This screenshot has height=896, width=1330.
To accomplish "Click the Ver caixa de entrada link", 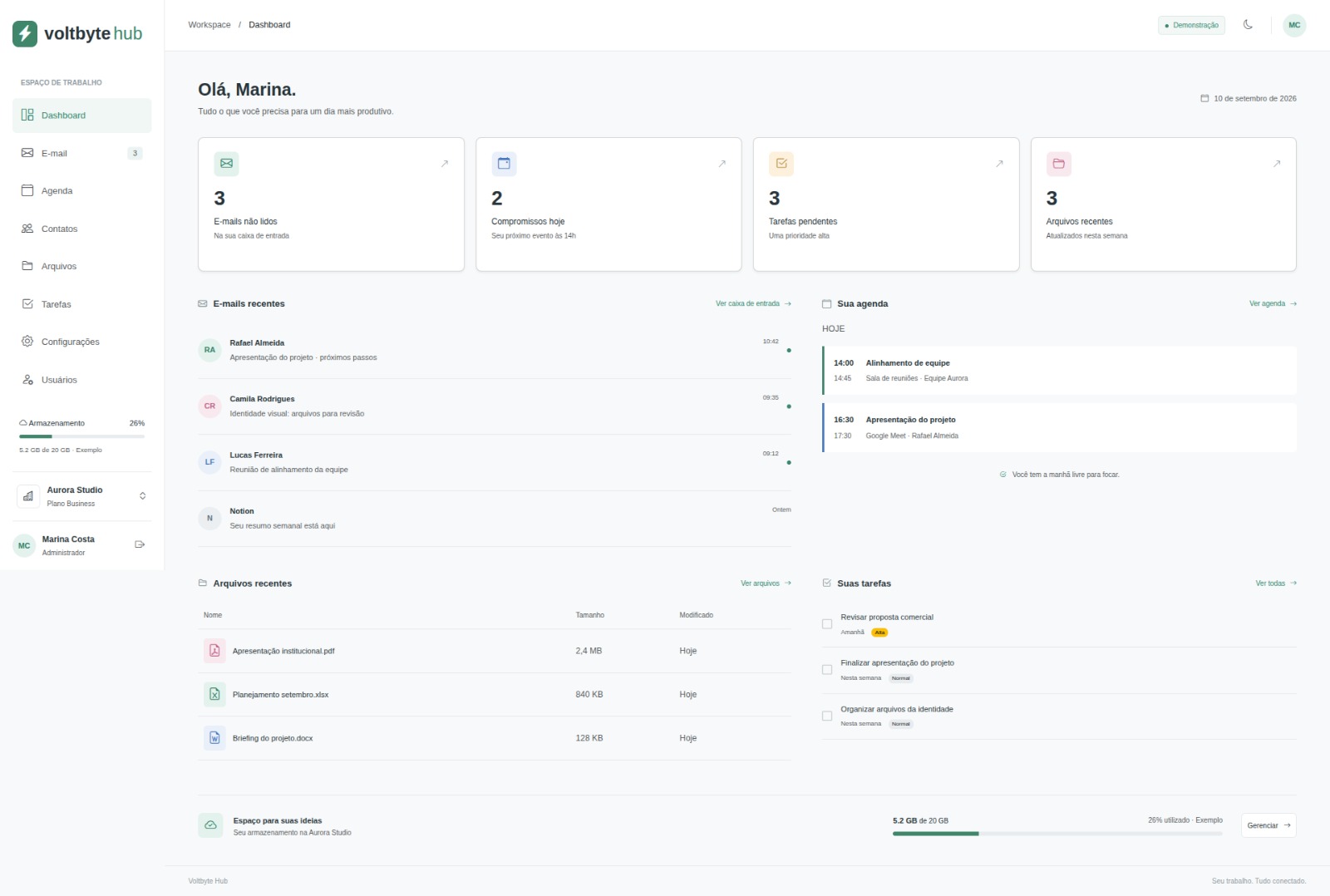I will point(753,304).
